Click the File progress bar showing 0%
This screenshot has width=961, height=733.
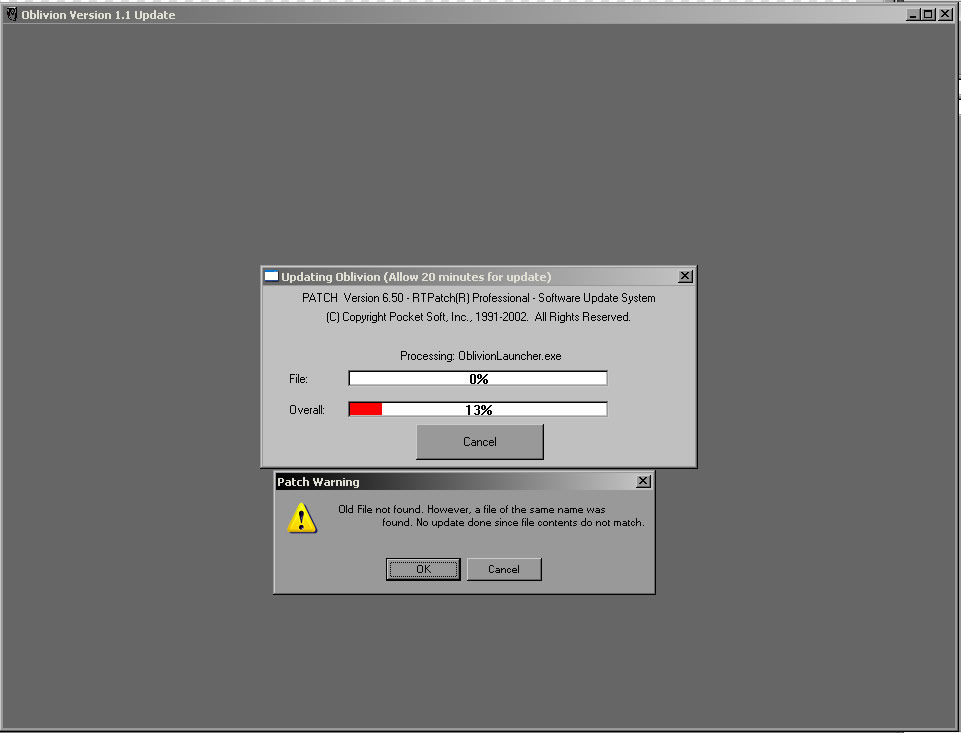(x=478, y=379)
